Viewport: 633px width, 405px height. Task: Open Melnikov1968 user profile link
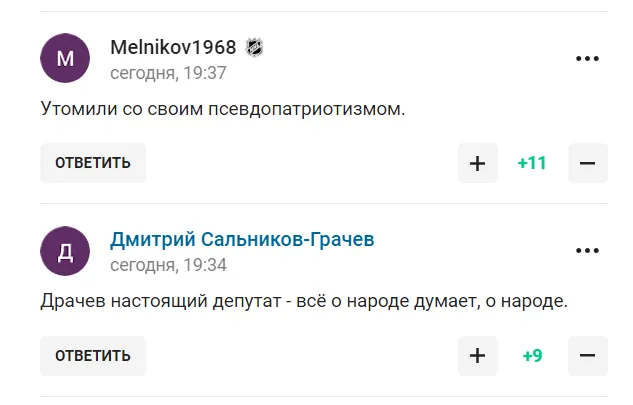click(173, 47)
